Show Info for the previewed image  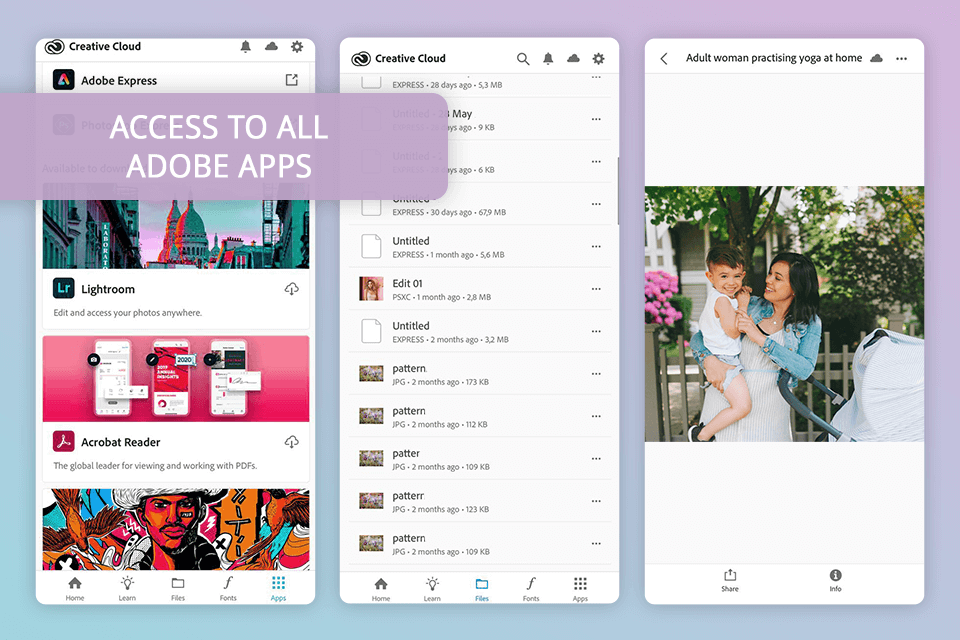tap(836, 579)
